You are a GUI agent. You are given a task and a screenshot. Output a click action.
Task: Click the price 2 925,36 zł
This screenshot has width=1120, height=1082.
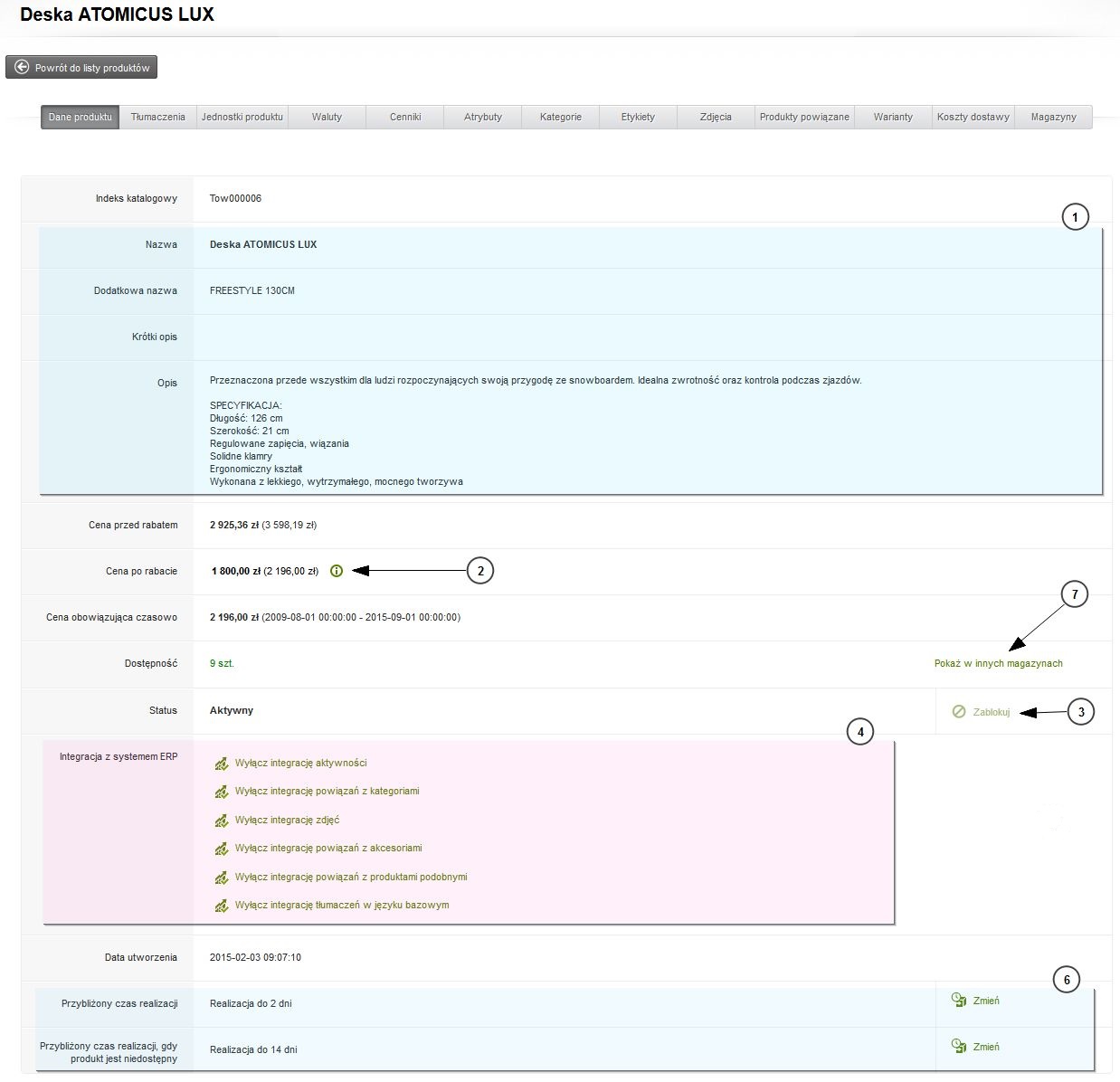coord(234,525)
